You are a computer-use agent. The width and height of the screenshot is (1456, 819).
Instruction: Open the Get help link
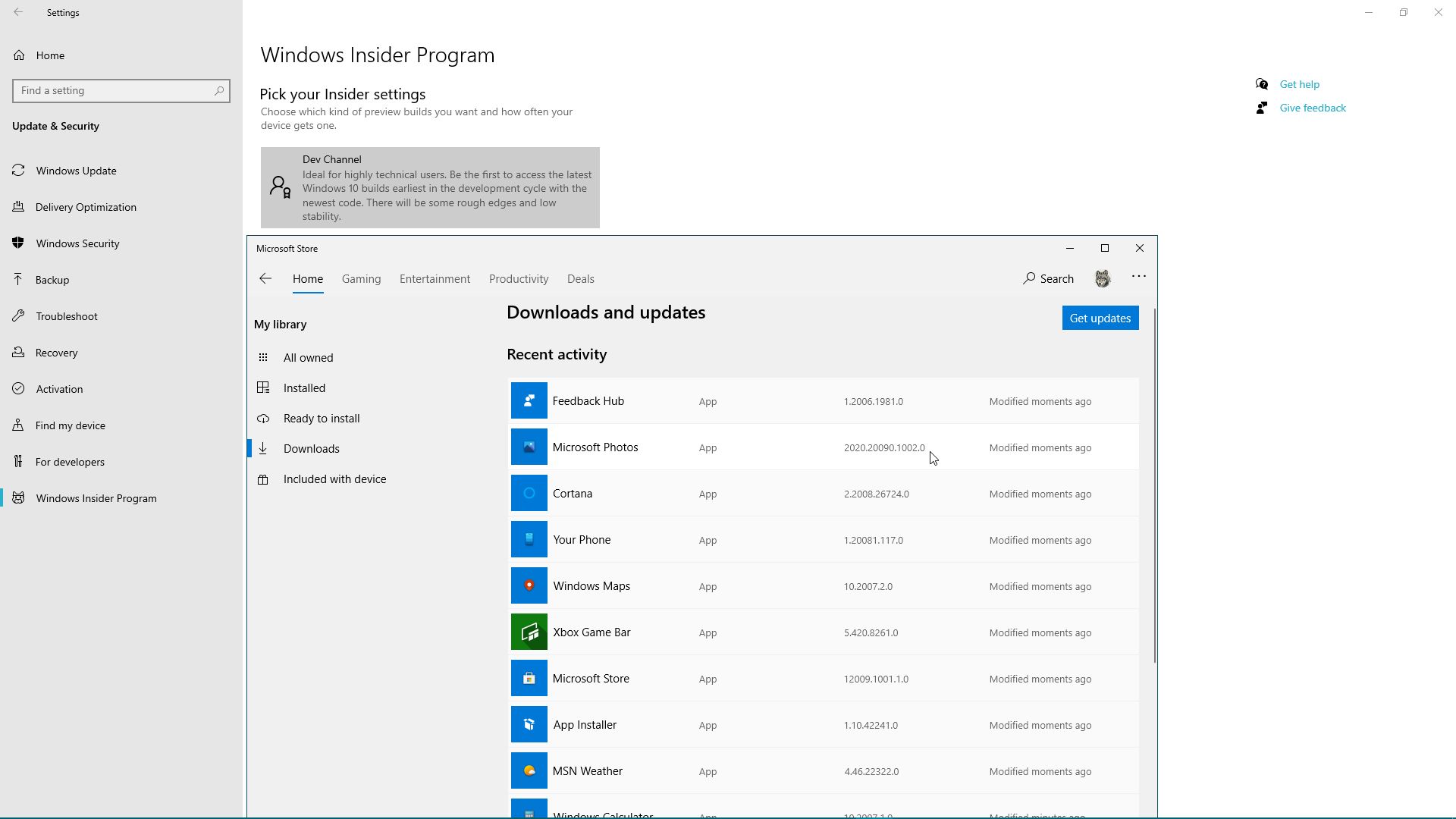coord(1299,84)
